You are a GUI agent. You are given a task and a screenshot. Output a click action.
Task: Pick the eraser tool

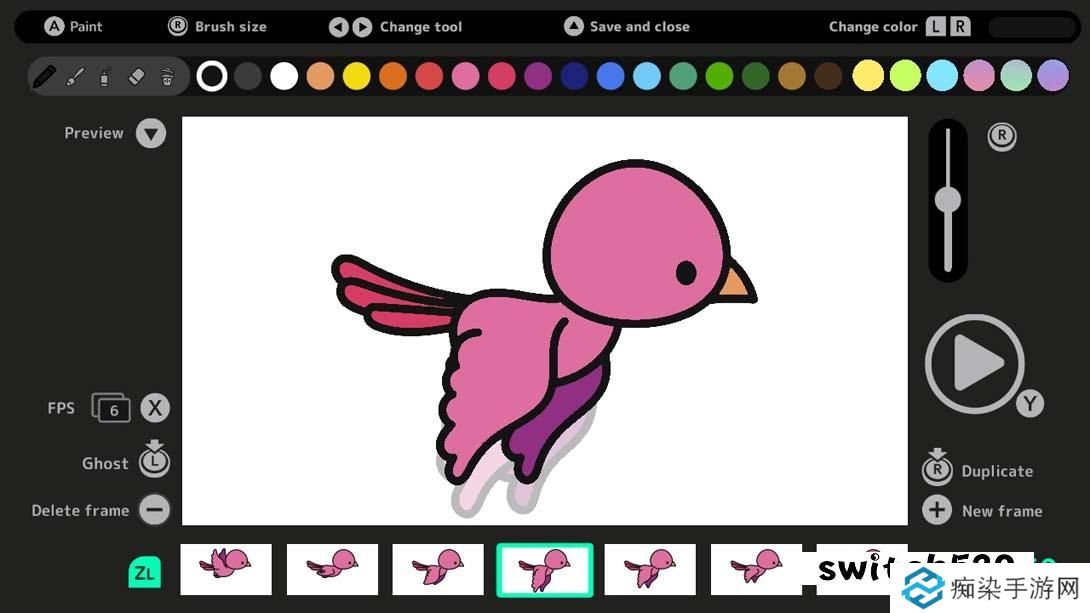(137, 76)
